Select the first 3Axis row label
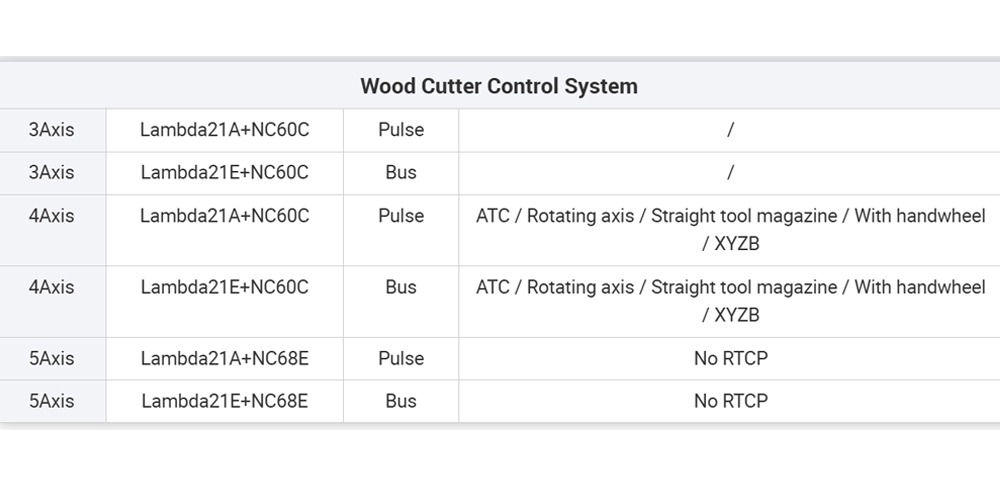The height and width of the screenshot is (490, 1000). (52, 130)
